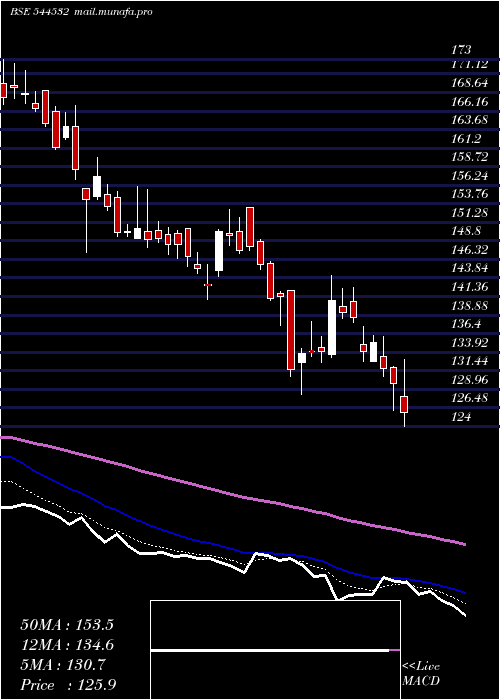Click the purple 50MA trend line
The height and width of the screenshot is (700, 500).
point(232,493)
